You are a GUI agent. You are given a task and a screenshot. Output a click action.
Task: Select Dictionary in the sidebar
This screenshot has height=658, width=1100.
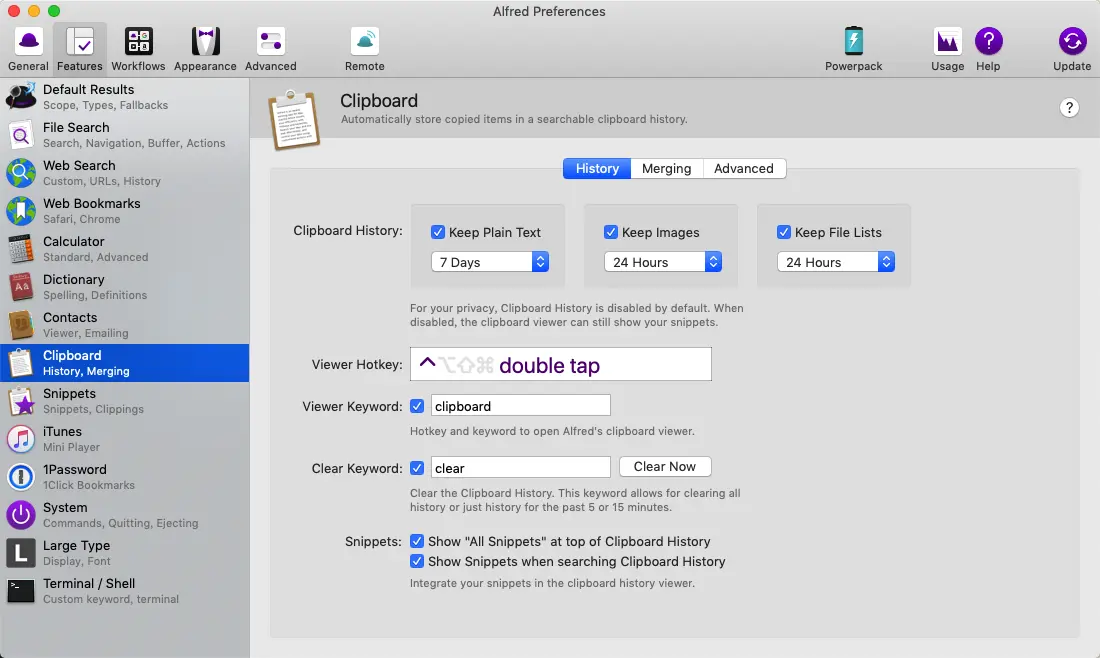coord(125,286)
